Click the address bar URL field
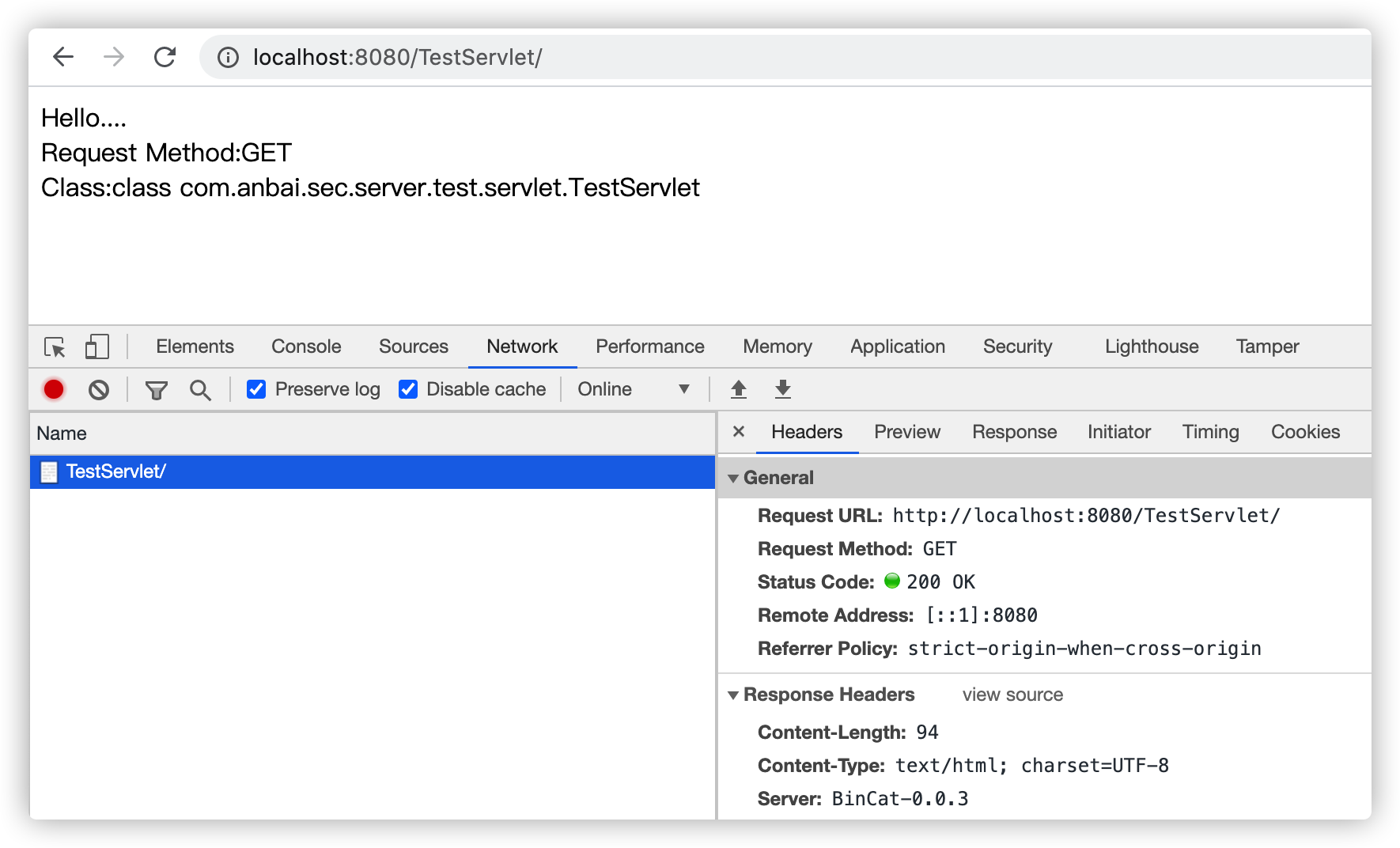This screenshot has width=1400, height=848. click(x=633, y=57)
